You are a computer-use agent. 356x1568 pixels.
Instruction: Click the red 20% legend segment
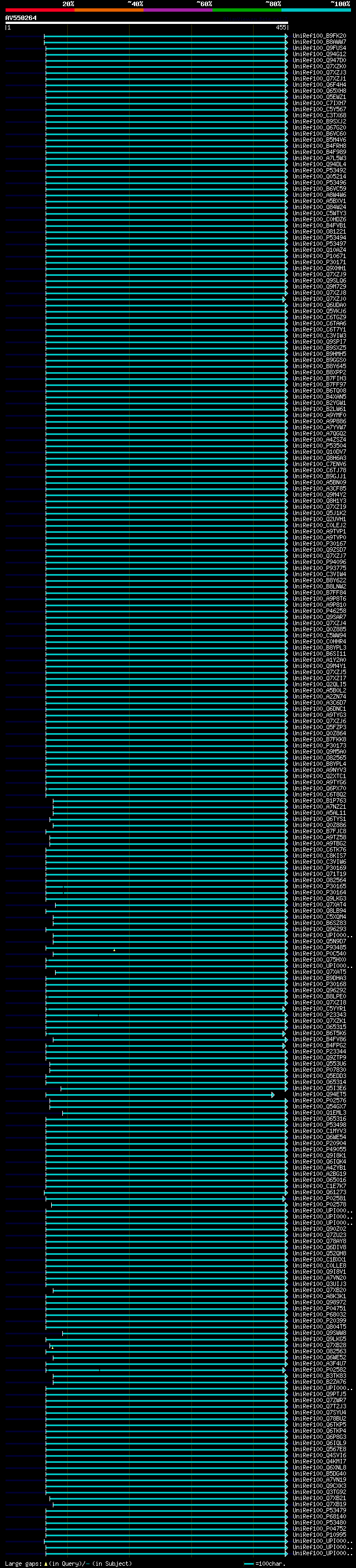point(39,10)
